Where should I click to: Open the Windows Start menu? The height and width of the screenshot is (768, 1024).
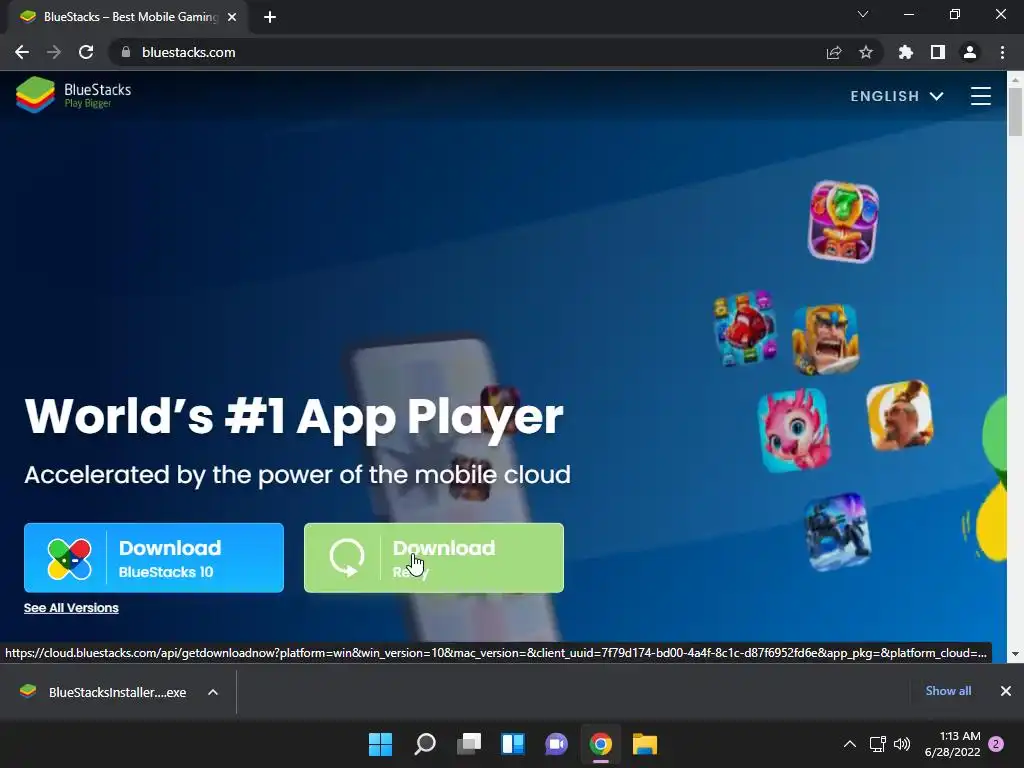click(381, 744)
